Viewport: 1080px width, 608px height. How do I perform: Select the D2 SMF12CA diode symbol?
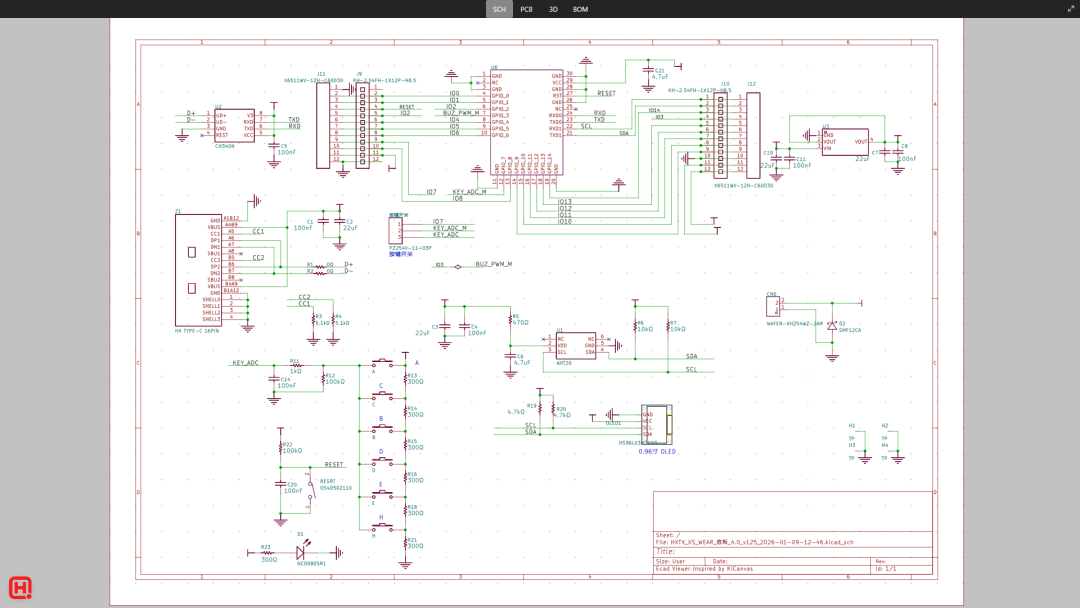pos(832,325)
